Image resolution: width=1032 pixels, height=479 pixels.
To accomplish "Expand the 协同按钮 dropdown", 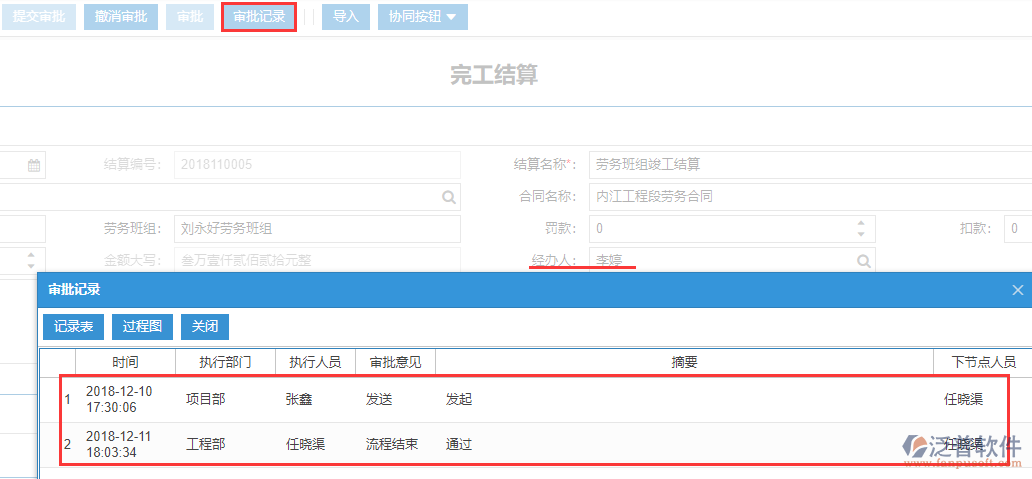I will pos(423,17).
